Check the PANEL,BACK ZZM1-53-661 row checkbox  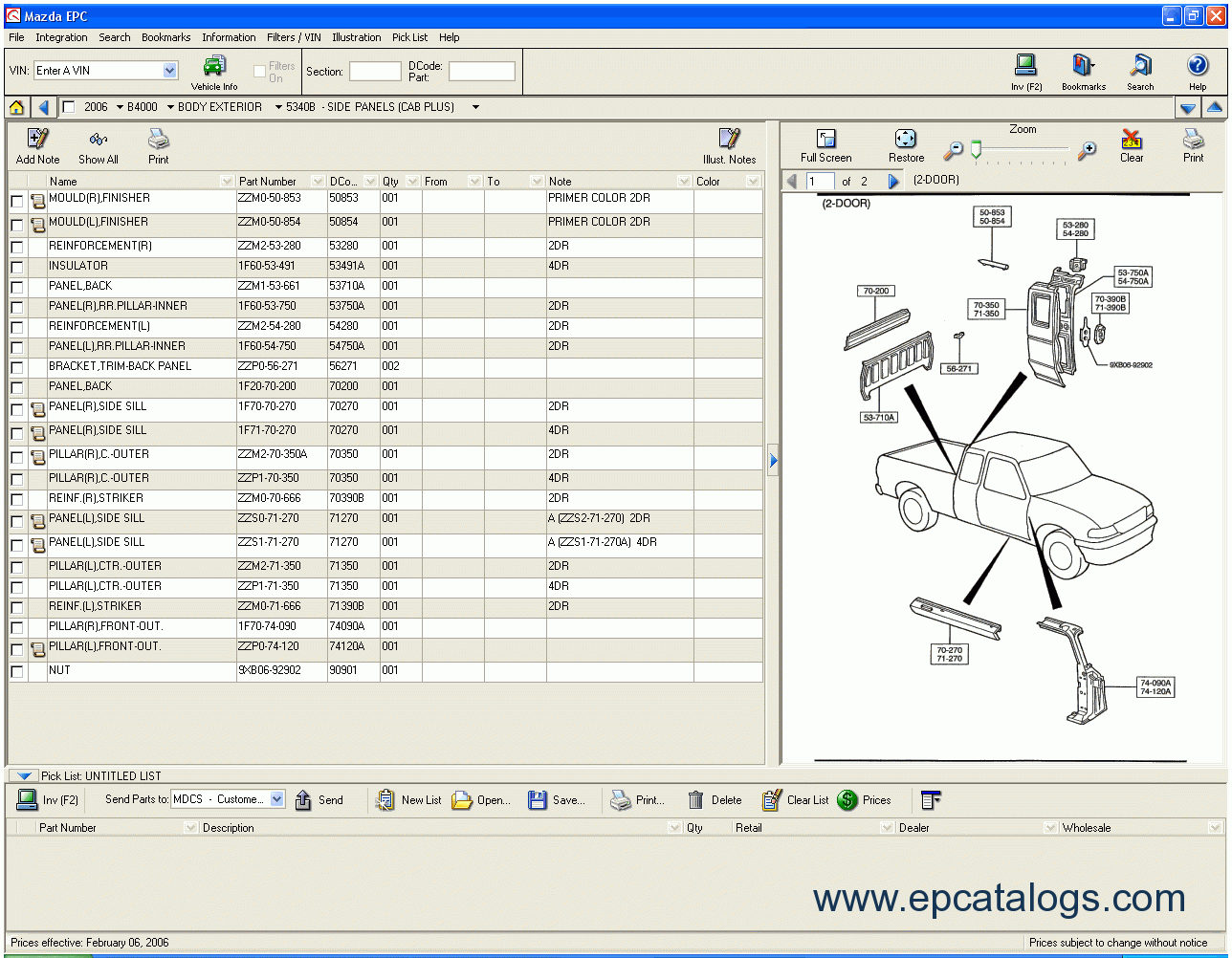[x=17, y=288]
